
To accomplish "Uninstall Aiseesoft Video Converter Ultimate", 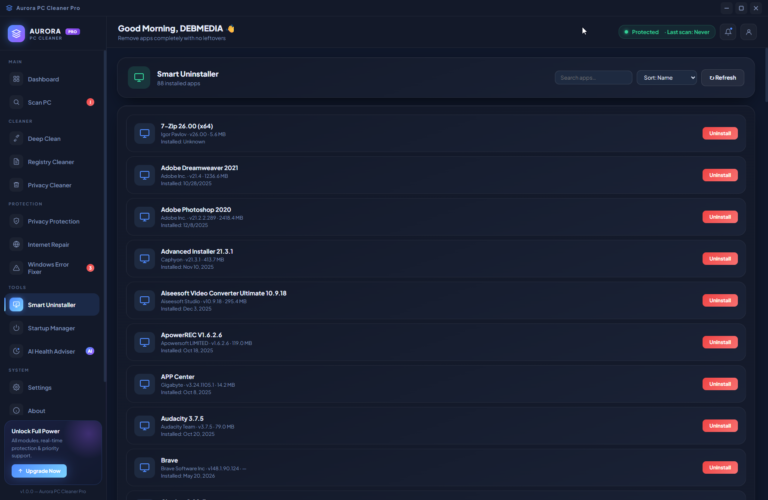I will [x=720, y=300].
